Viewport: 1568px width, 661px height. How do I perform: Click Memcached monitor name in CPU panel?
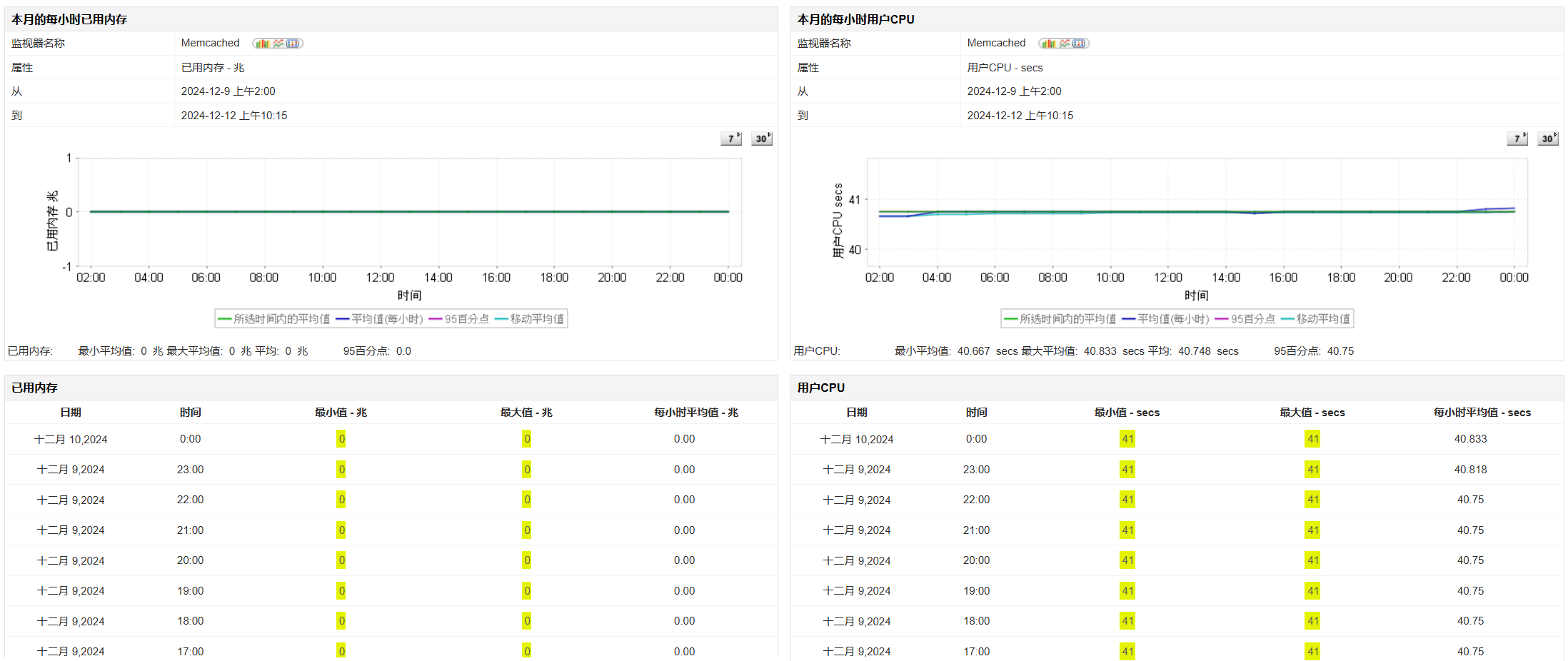(x=996, y=43)
